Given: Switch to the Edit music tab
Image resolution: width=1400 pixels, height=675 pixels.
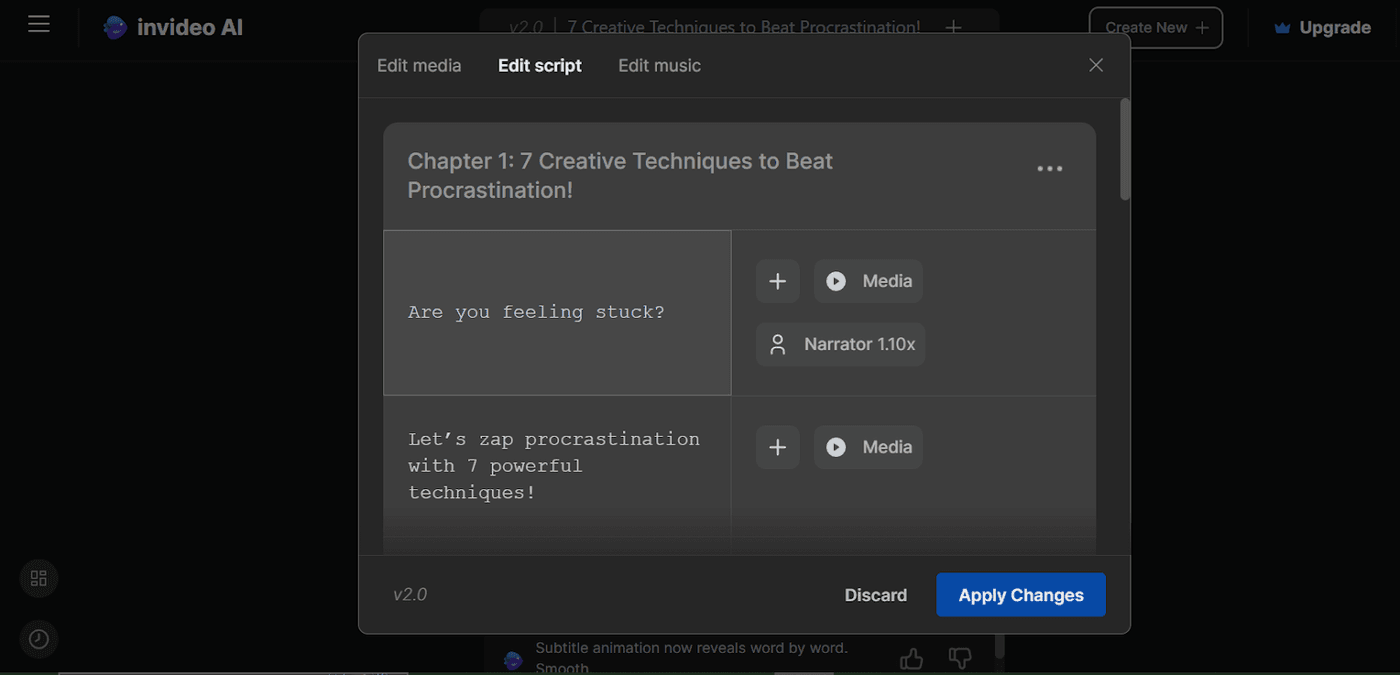Looking at the screenshot, I should click(x=659, y=65).
